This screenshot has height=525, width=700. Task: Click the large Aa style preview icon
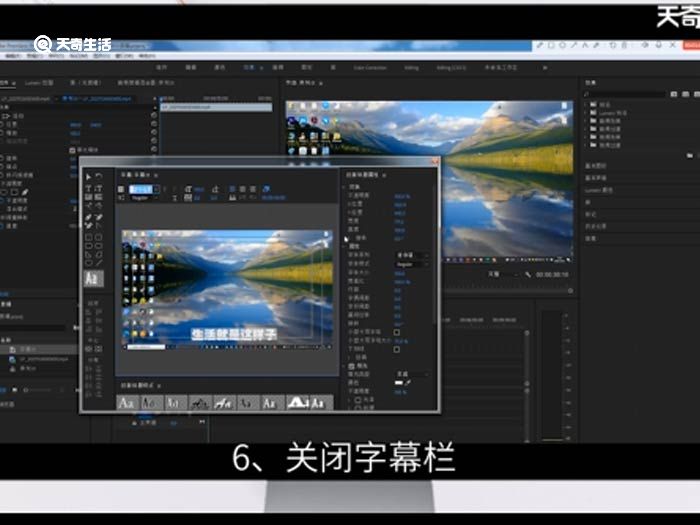pos(93,278)
